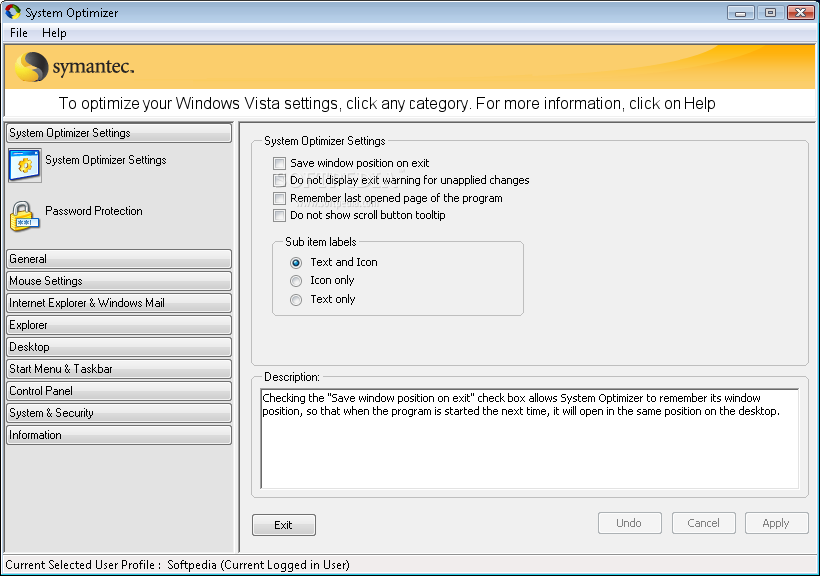The width and height of the screenshot is (820, 576).
Task: Click inside the Description text box
Action: tap(529, 438)
